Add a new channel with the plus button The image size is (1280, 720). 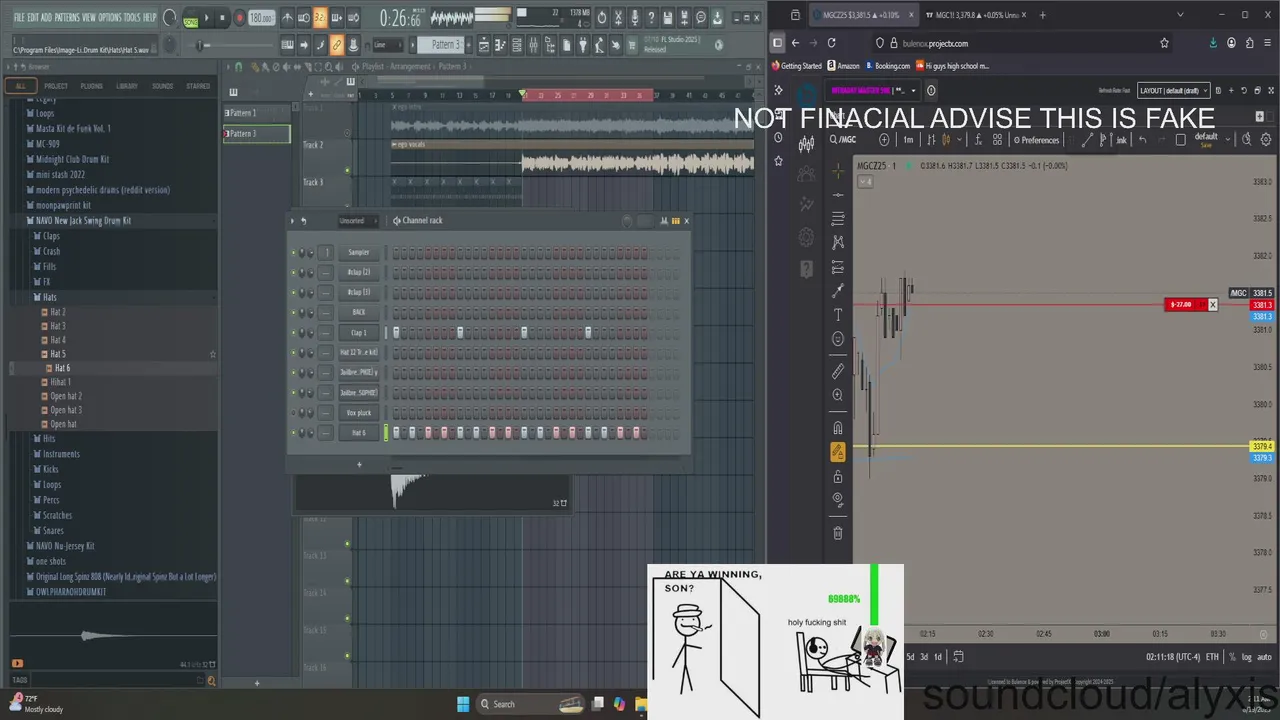[359, 464]
